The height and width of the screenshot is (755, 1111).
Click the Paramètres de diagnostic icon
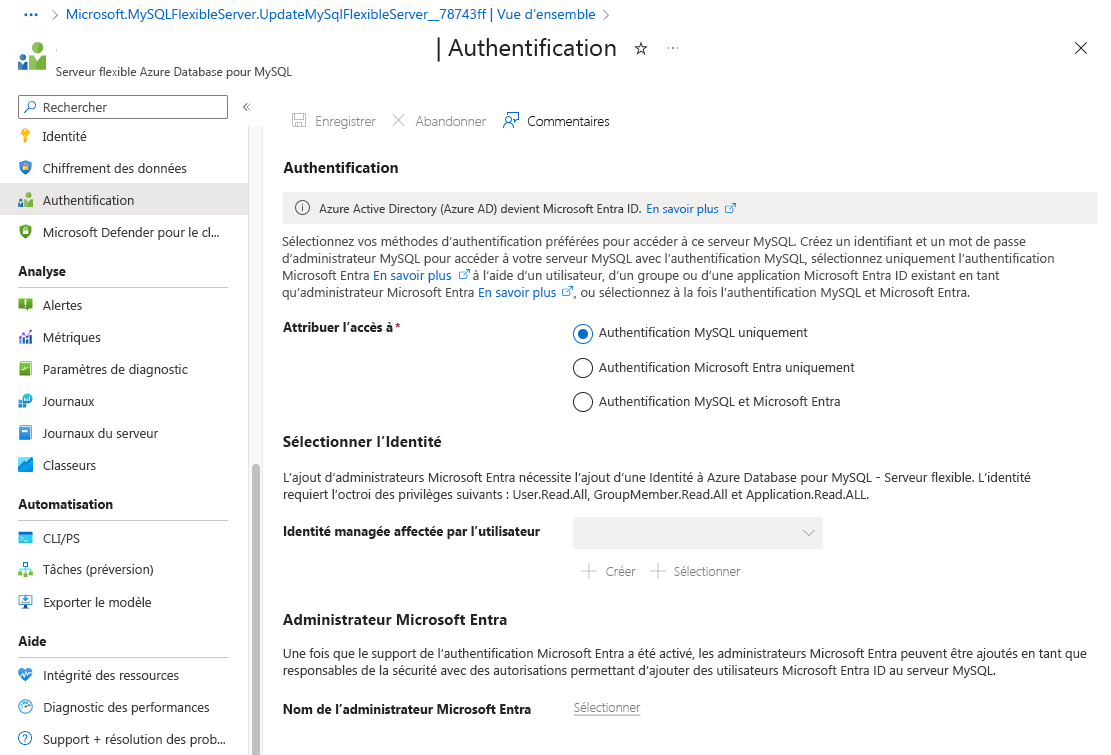pyautogui.click(x=26, y=368)
